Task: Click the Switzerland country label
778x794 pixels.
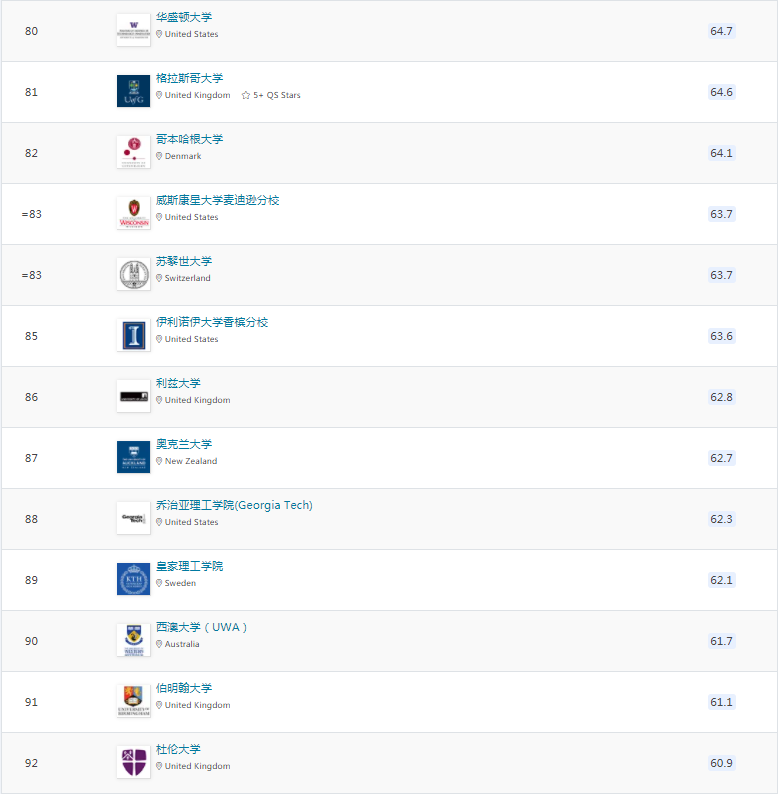Action: [187, 278]
